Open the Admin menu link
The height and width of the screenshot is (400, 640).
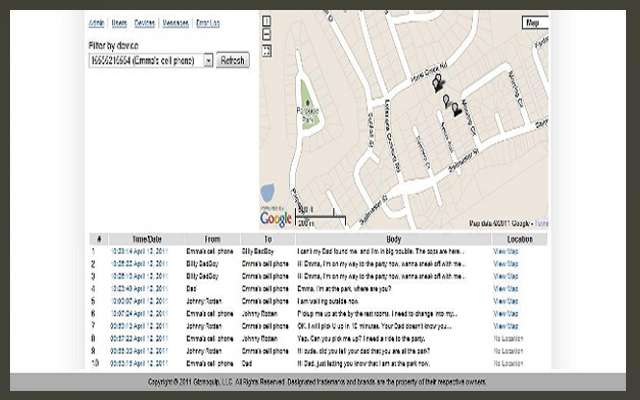96,20
